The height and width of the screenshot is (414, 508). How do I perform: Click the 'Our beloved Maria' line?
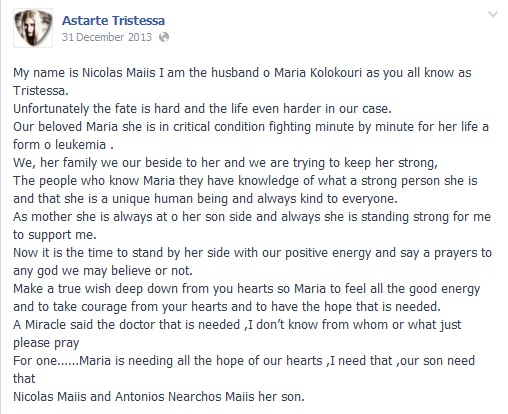point(251,127)
